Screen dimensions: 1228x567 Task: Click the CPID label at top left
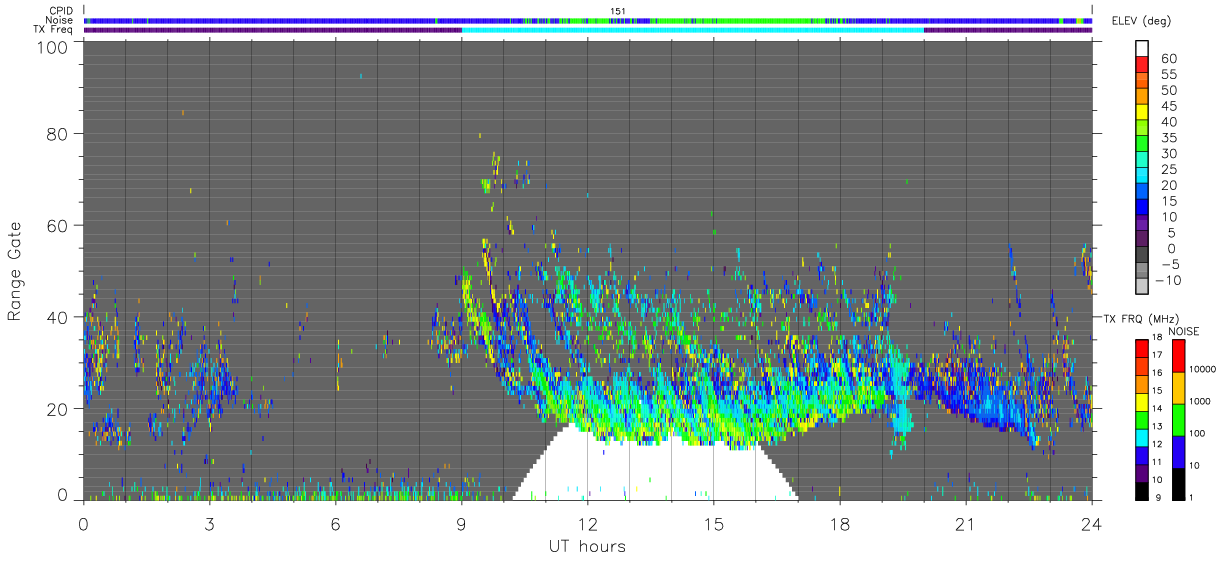pos(61,11)
